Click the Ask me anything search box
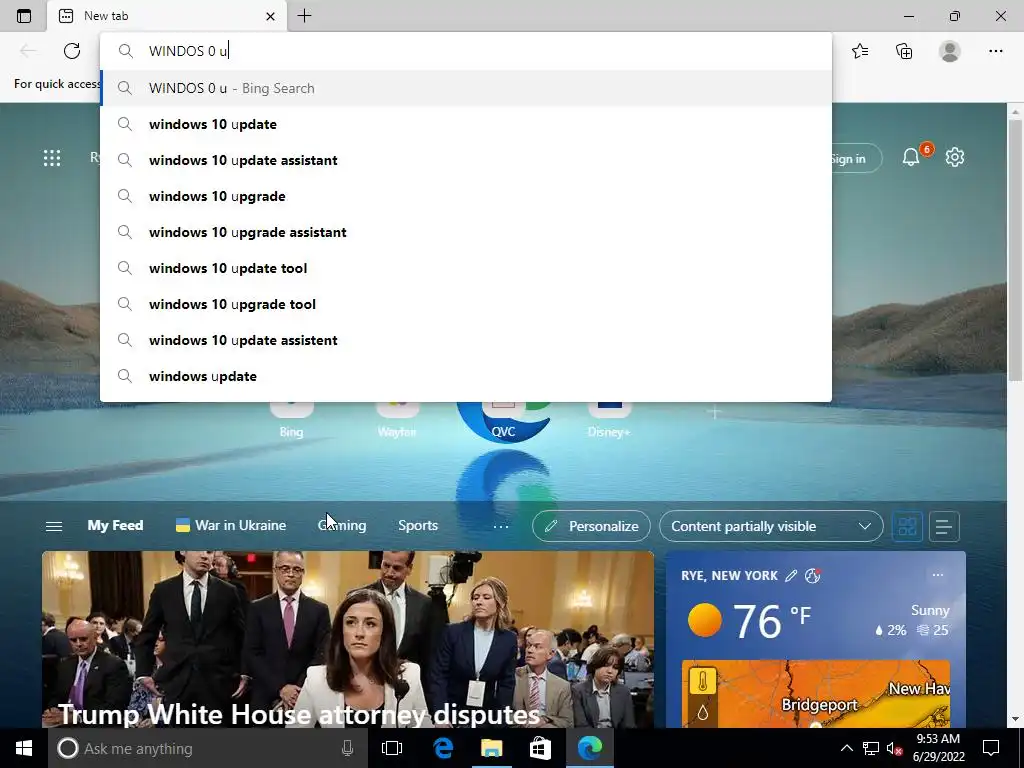Viewport: 1024px width, 768px height. point(207,748)
